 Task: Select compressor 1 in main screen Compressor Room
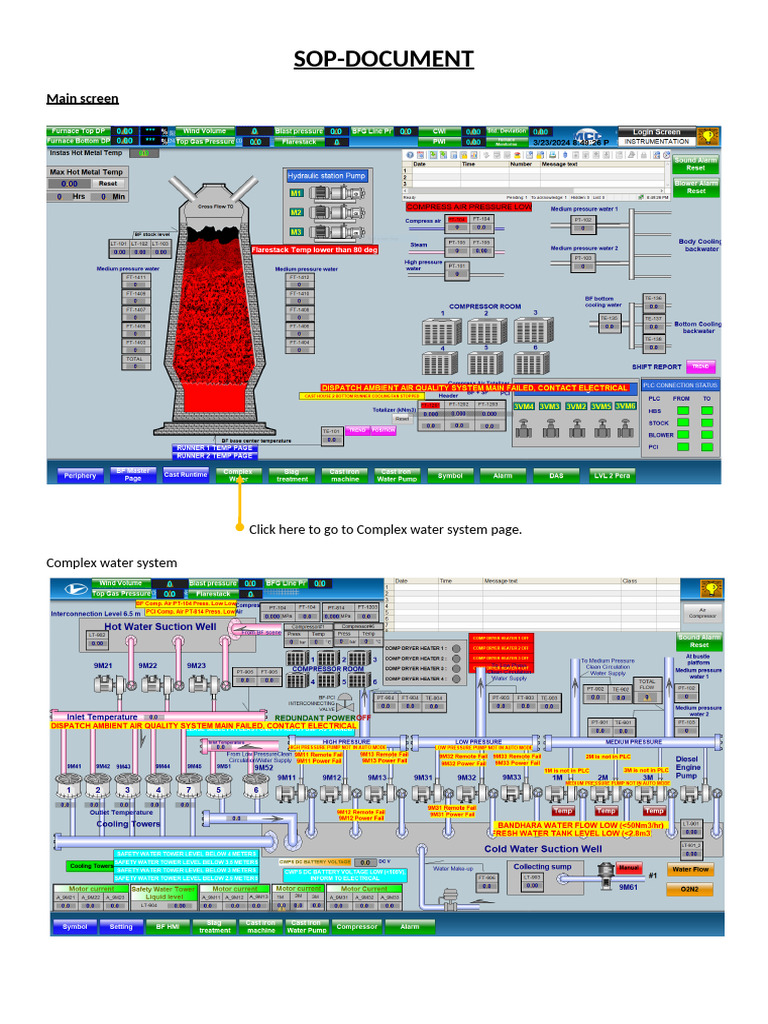click(x=442, y=331)
